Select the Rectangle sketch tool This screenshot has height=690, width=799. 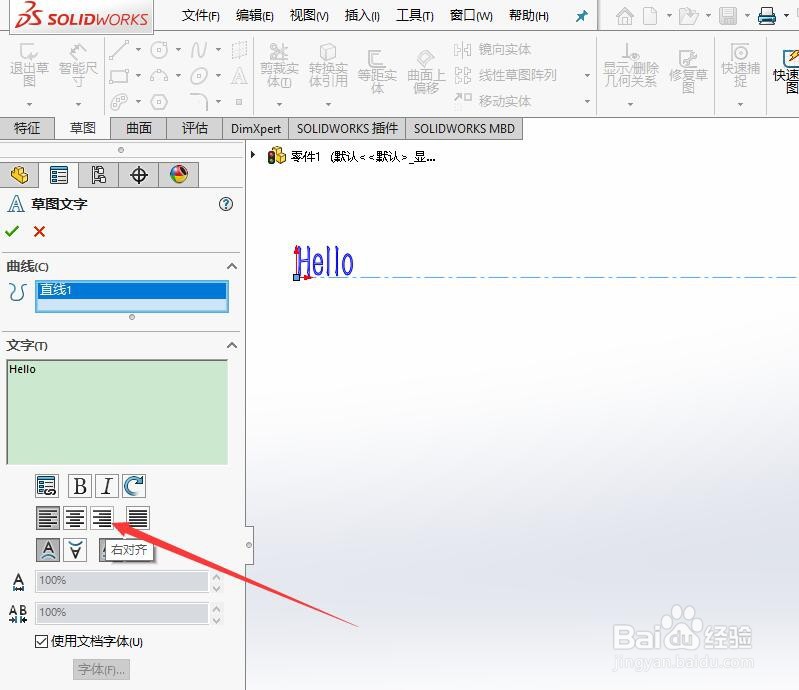pos(119,76)
